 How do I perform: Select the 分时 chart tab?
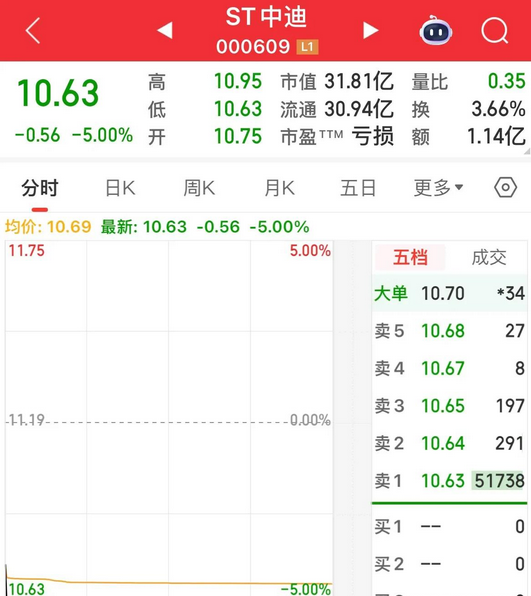tap(40, 188)
